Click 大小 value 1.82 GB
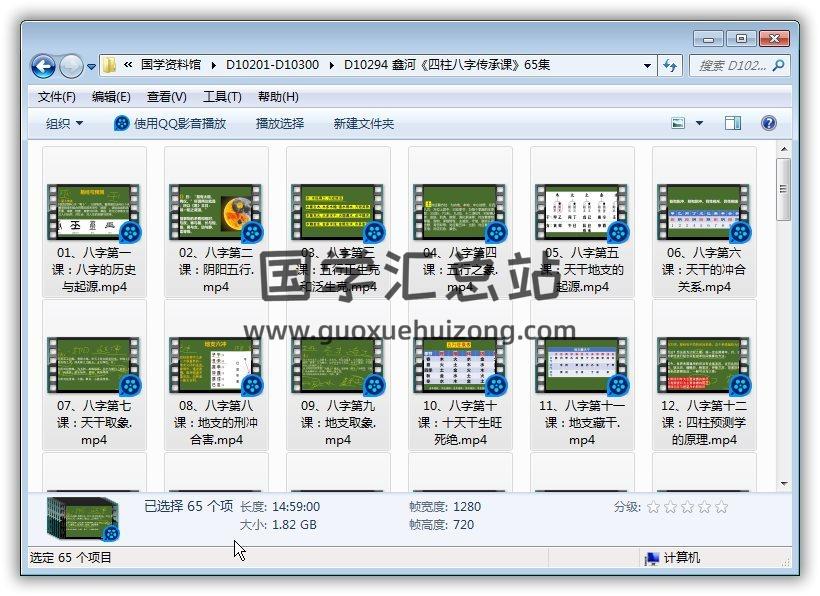 tap(294, 524)
